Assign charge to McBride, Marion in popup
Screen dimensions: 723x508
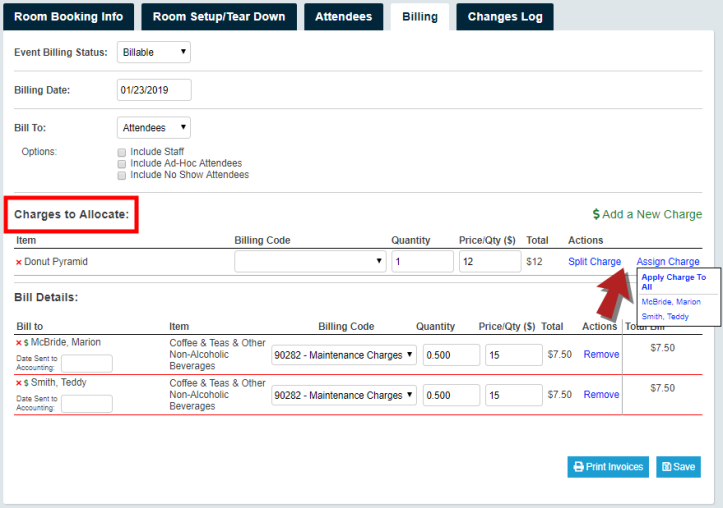[x=671, y=301]
